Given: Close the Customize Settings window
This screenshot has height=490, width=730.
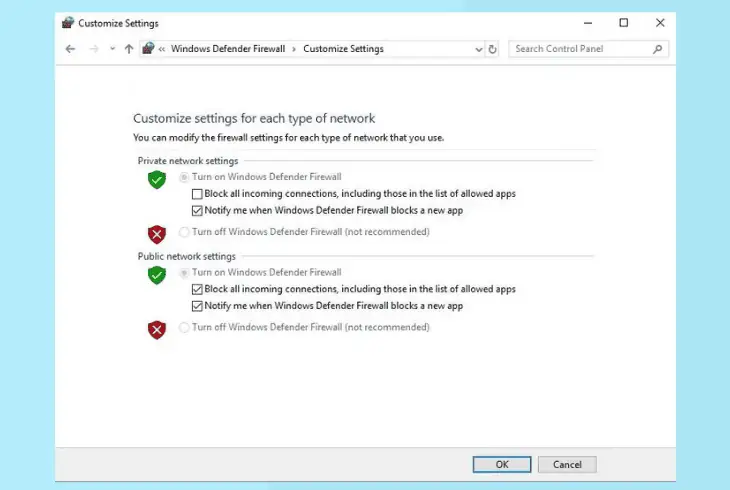Looking at the screenshot, I should (660, 23).
